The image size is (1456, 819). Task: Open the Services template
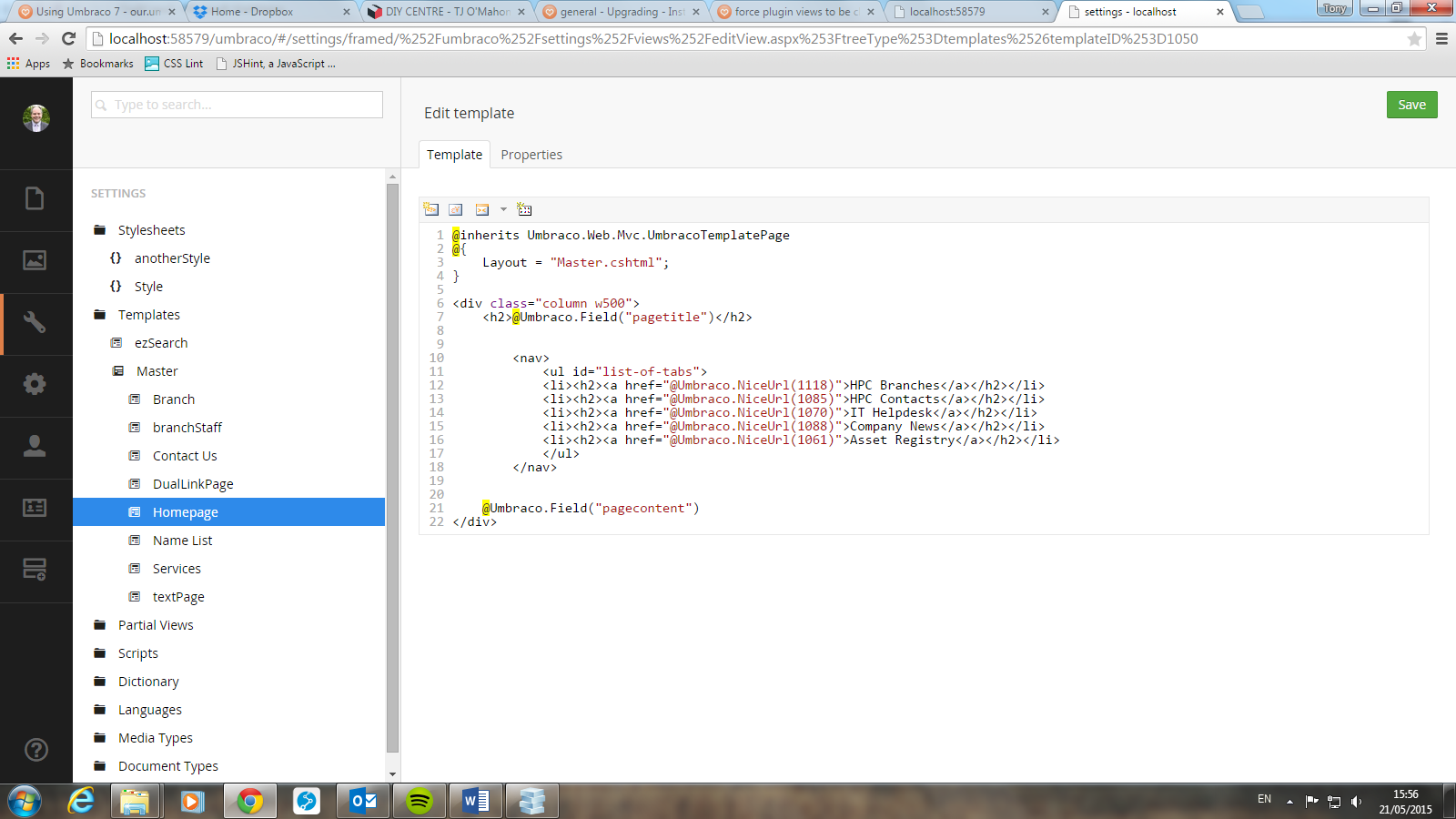pos(177,569)
